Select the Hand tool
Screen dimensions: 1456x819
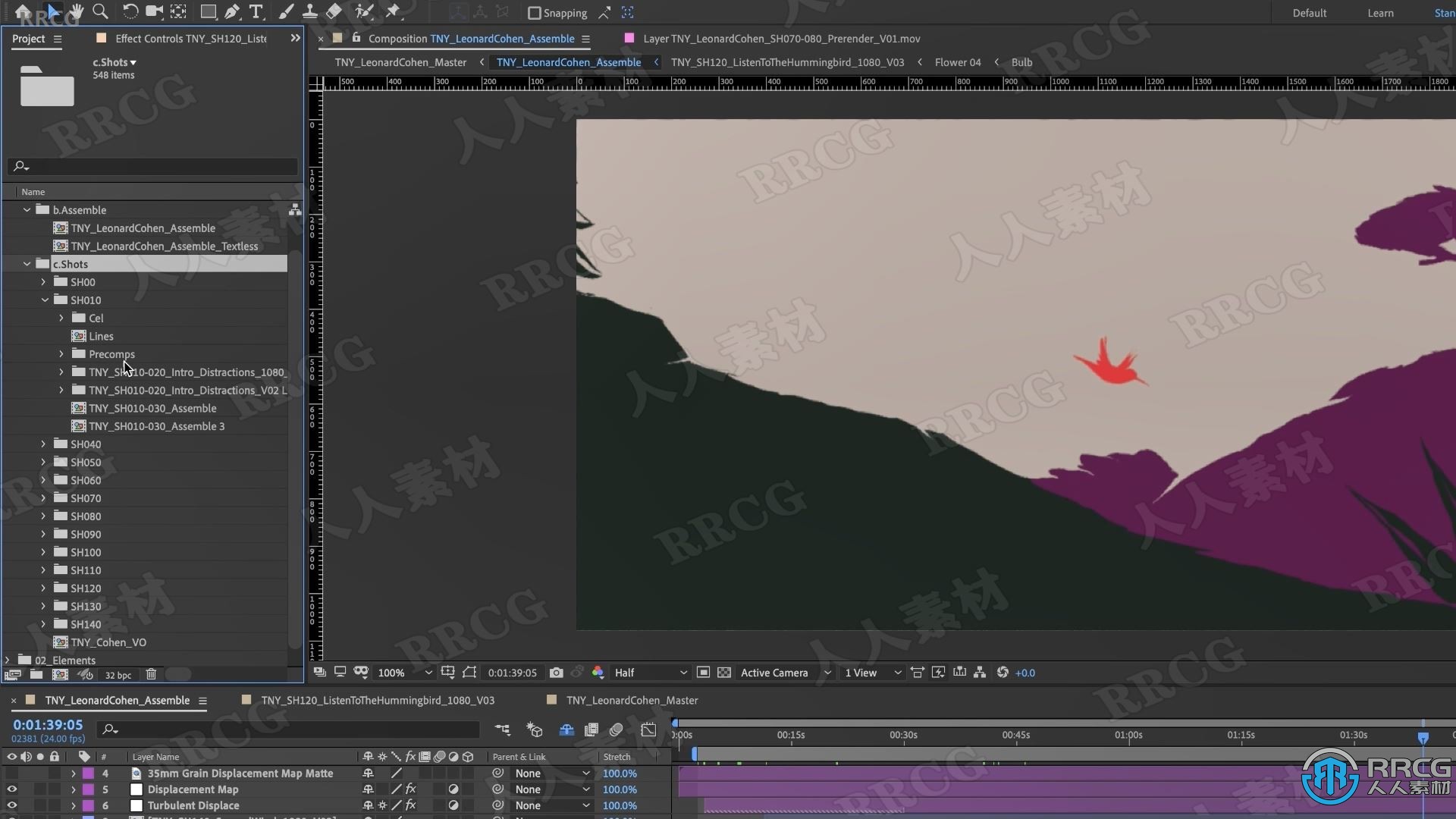point(77,11)
